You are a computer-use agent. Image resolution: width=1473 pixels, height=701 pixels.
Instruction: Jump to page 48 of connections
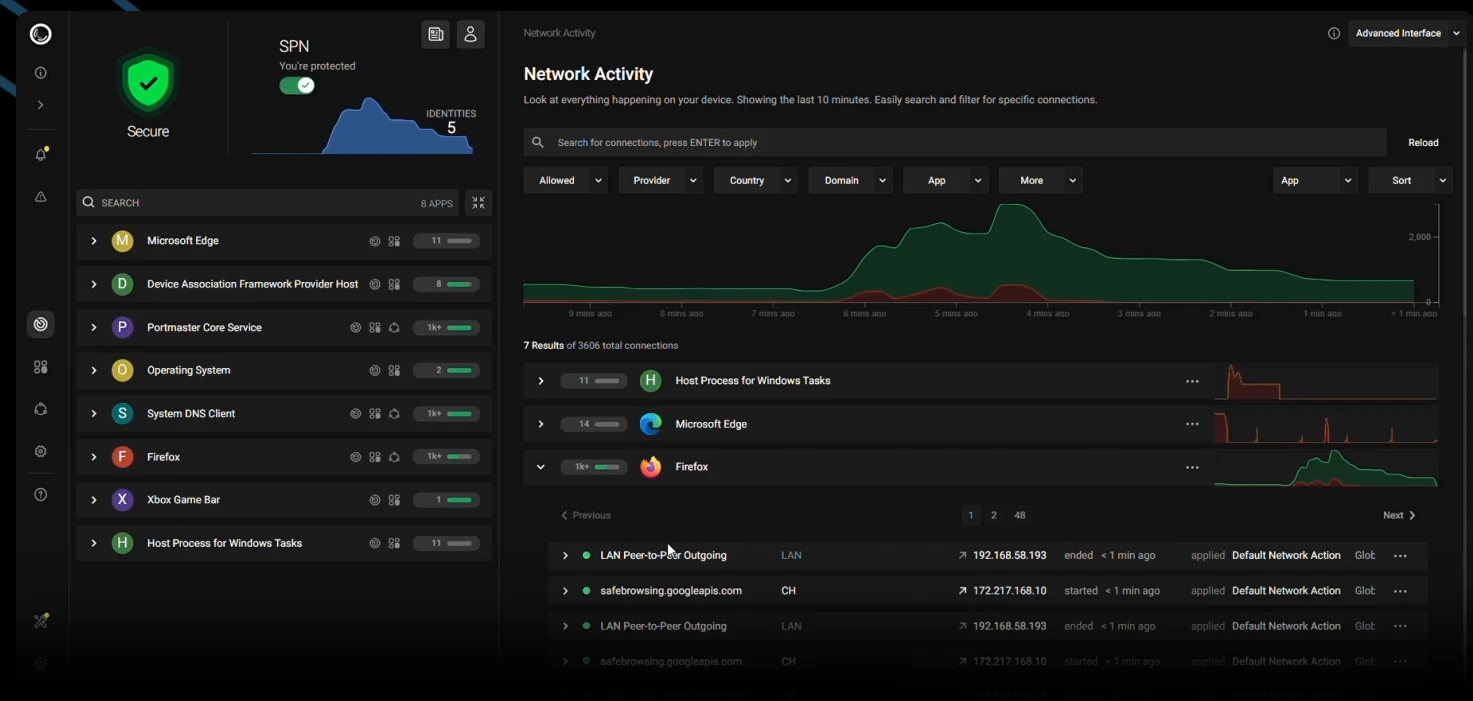tap(1020, 515)
